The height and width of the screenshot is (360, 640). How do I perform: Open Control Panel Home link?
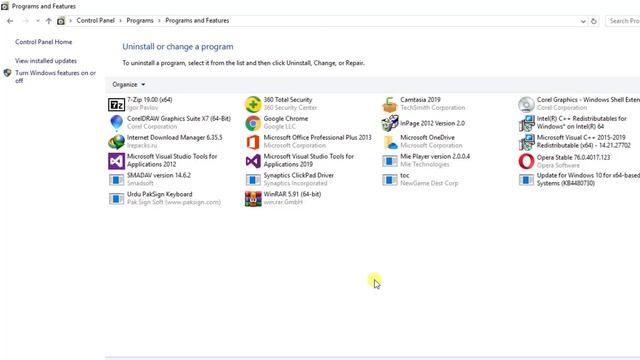click(x=44, y=42)
